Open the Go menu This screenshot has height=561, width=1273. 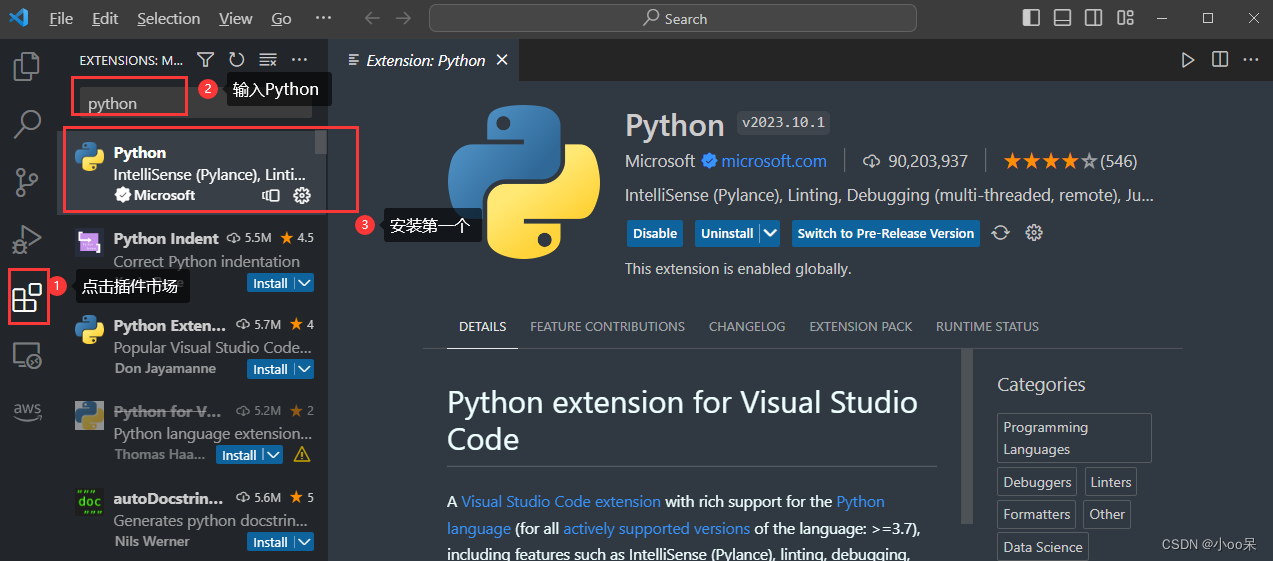282,18
